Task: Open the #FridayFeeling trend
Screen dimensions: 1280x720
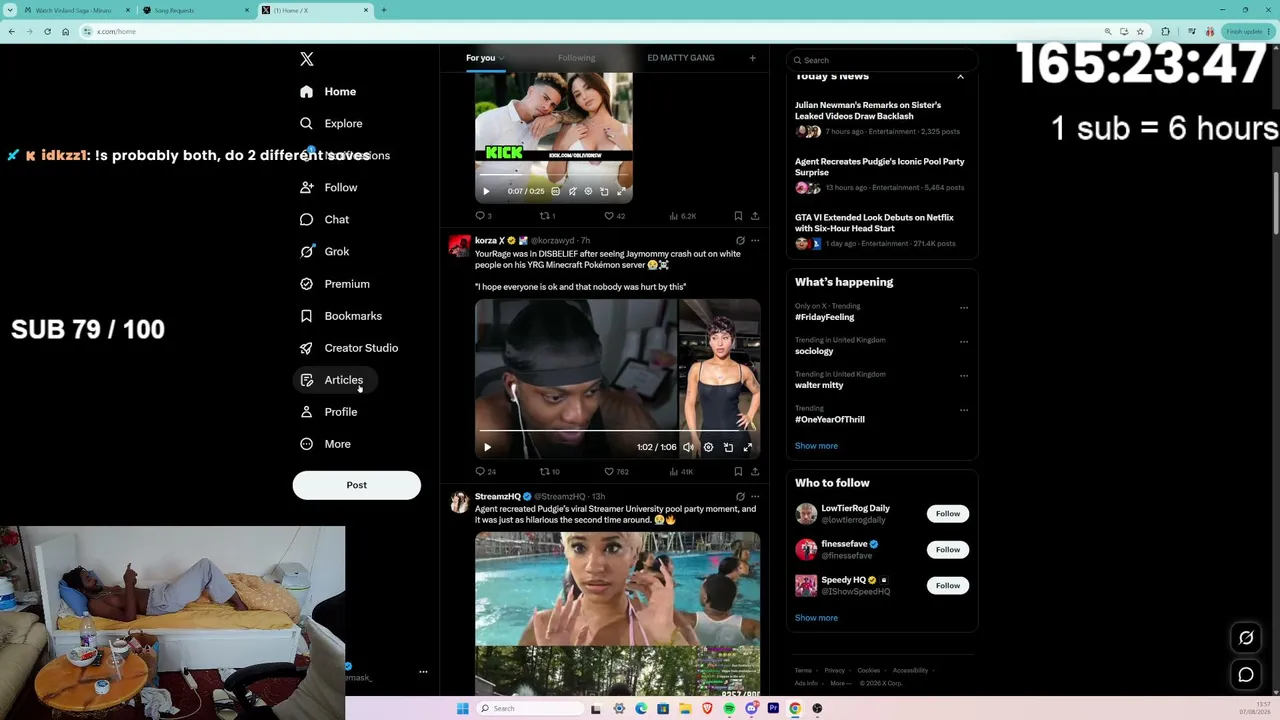Action: (x=825, y=317)
